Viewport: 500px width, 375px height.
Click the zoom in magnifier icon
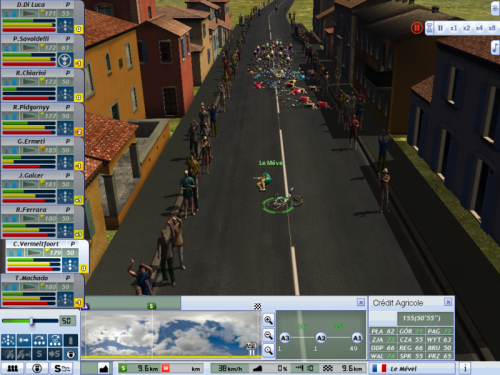pyautogui.click(x=268, y=320)
